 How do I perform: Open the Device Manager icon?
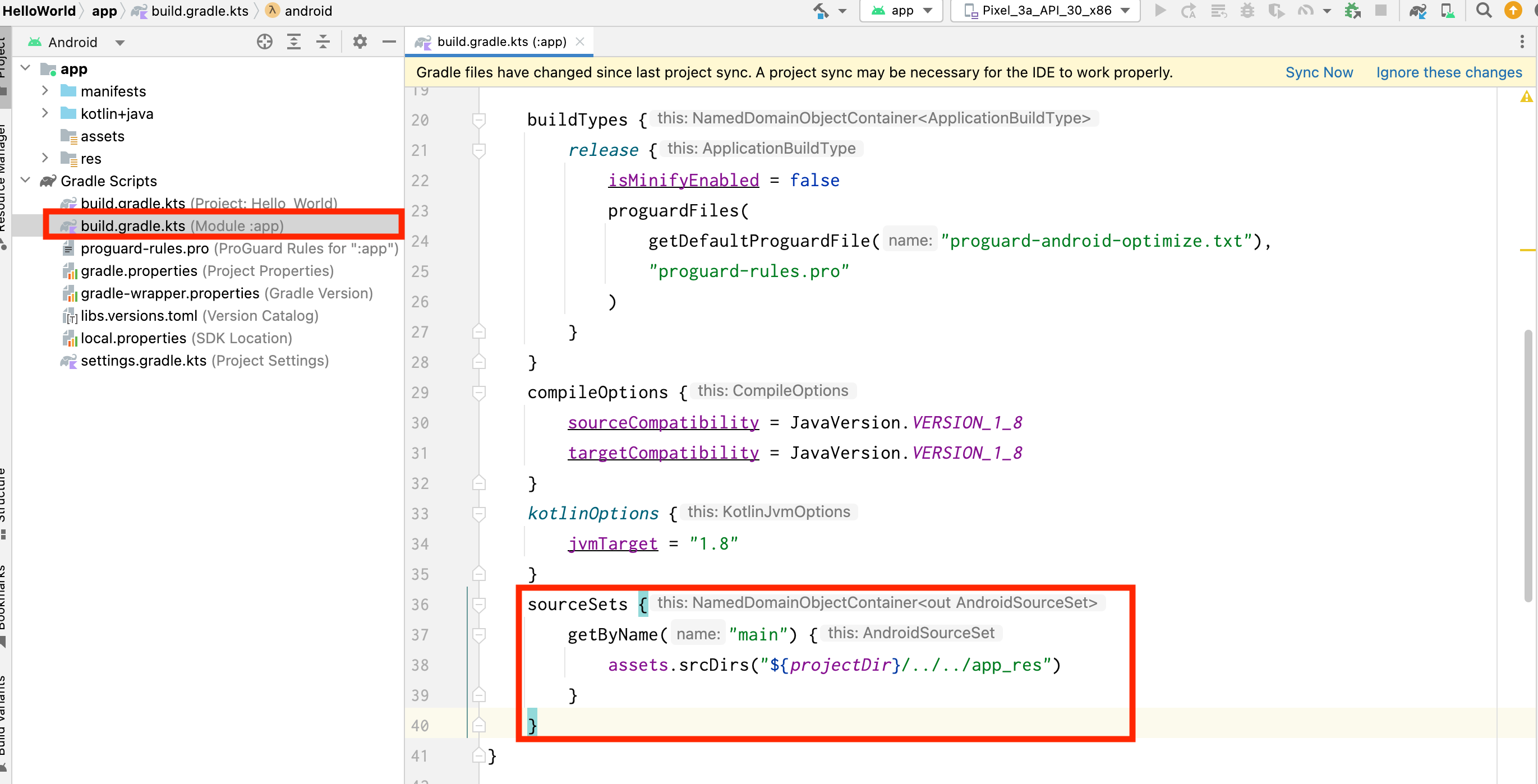(1447, 11)
